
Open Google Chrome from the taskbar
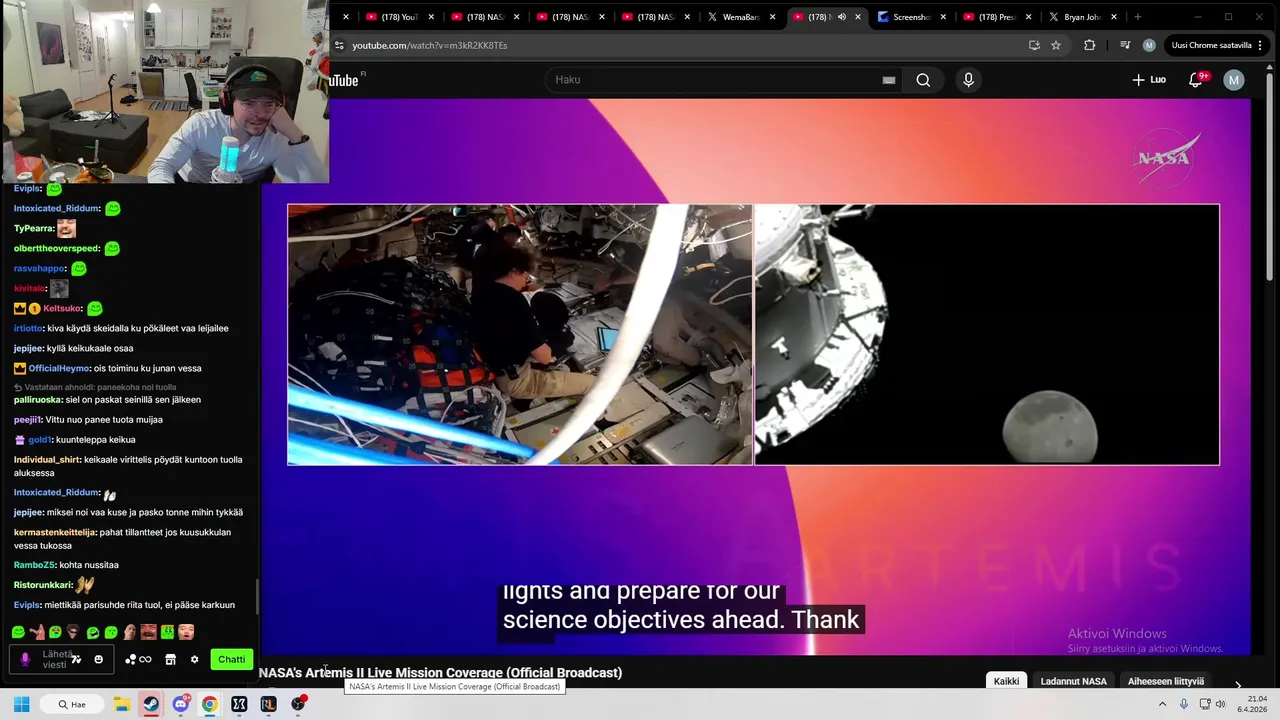point(209,704)
